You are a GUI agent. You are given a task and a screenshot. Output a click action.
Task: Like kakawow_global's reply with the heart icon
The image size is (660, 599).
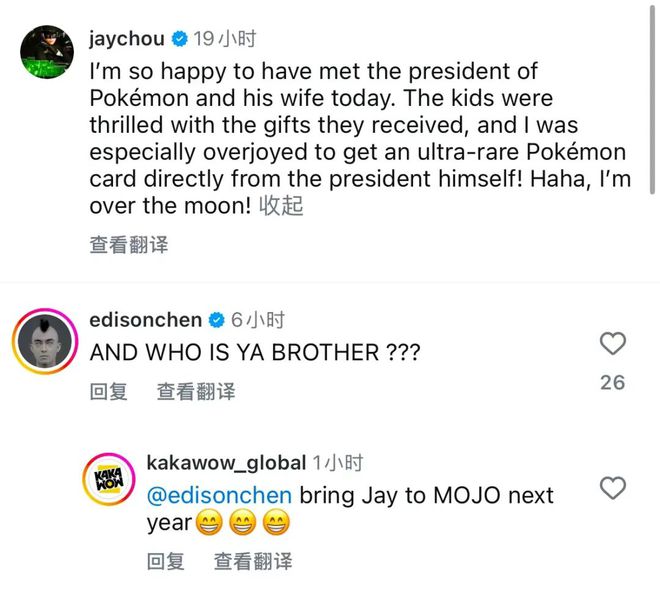point(612,488)
